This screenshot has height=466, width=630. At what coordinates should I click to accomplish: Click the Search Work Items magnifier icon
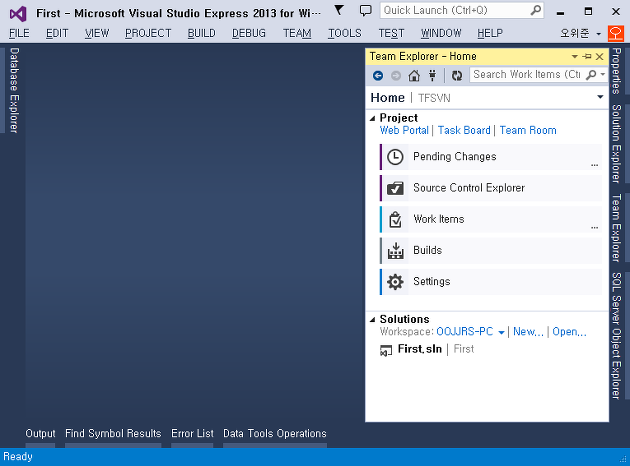coord(591,75)
